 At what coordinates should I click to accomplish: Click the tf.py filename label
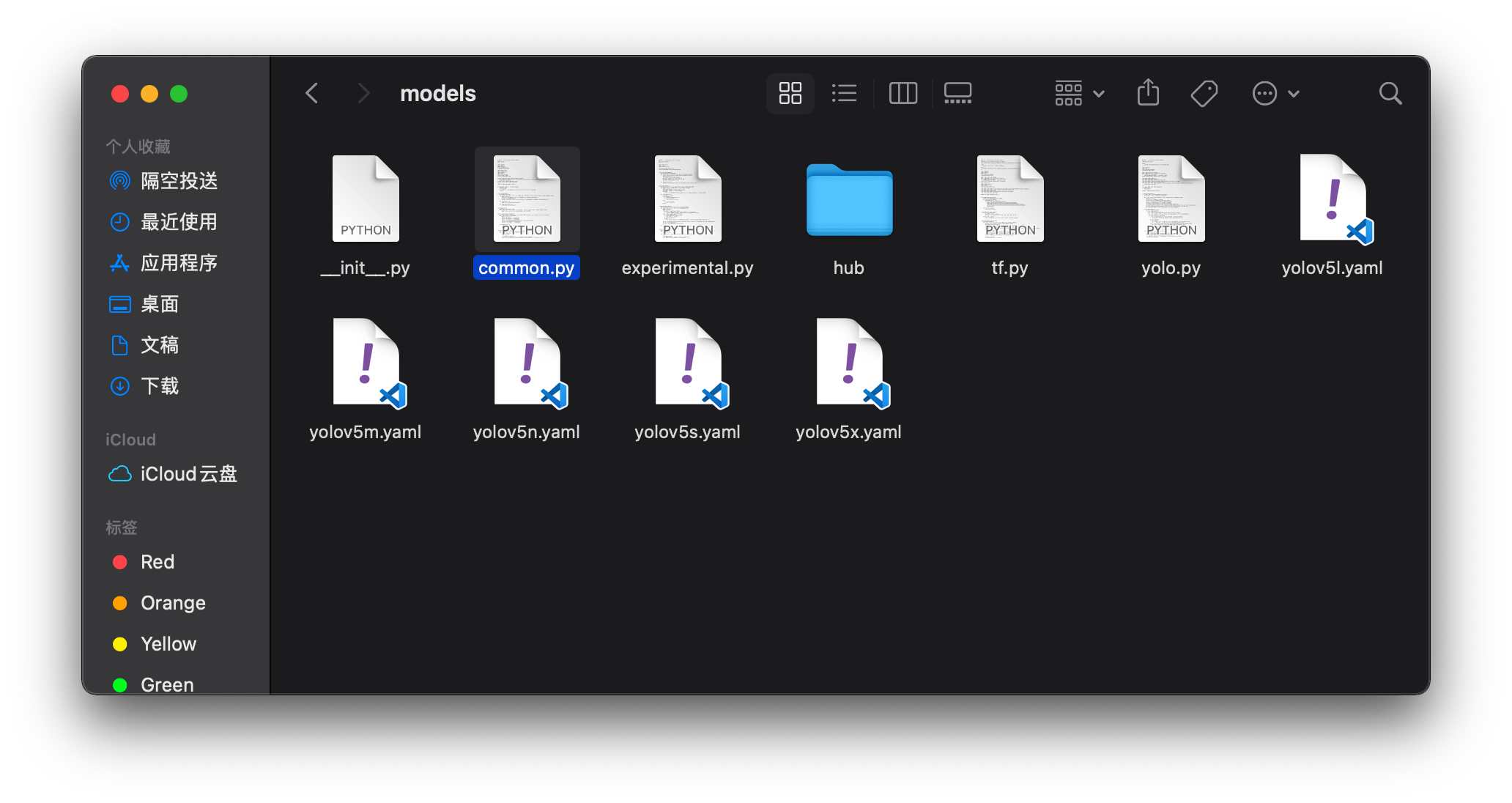1010,268
